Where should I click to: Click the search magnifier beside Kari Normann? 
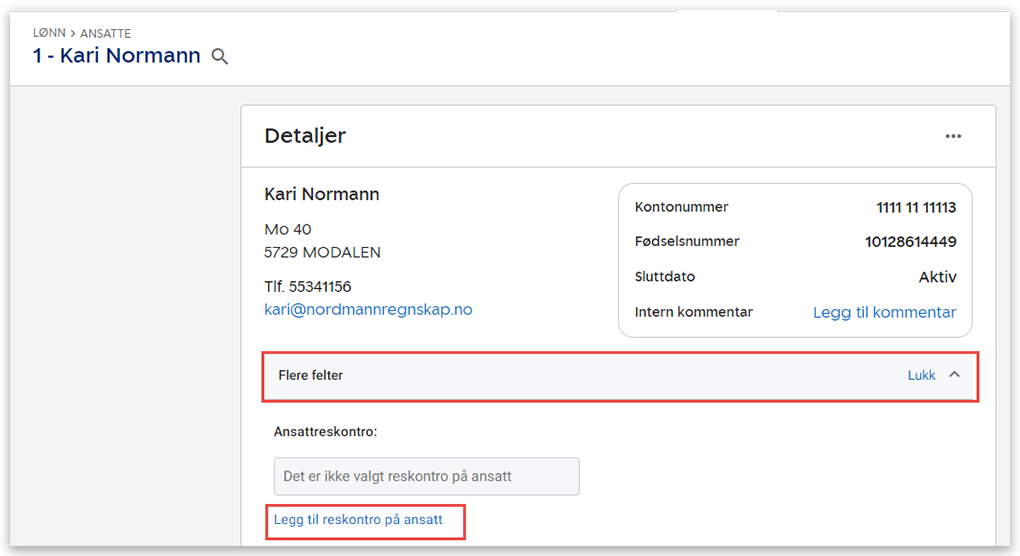click(220, 57)
